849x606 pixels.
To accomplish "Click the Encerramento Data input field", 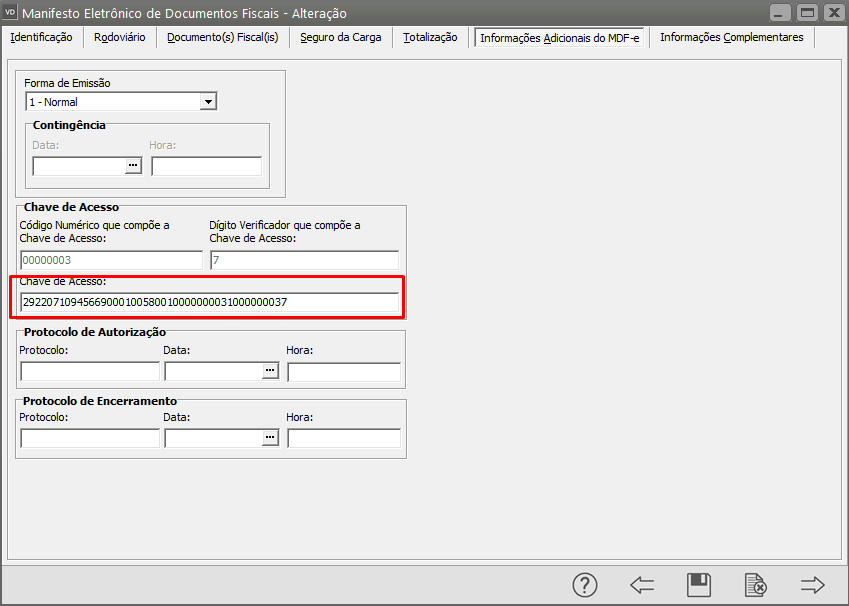I will (x=213, y=439).
